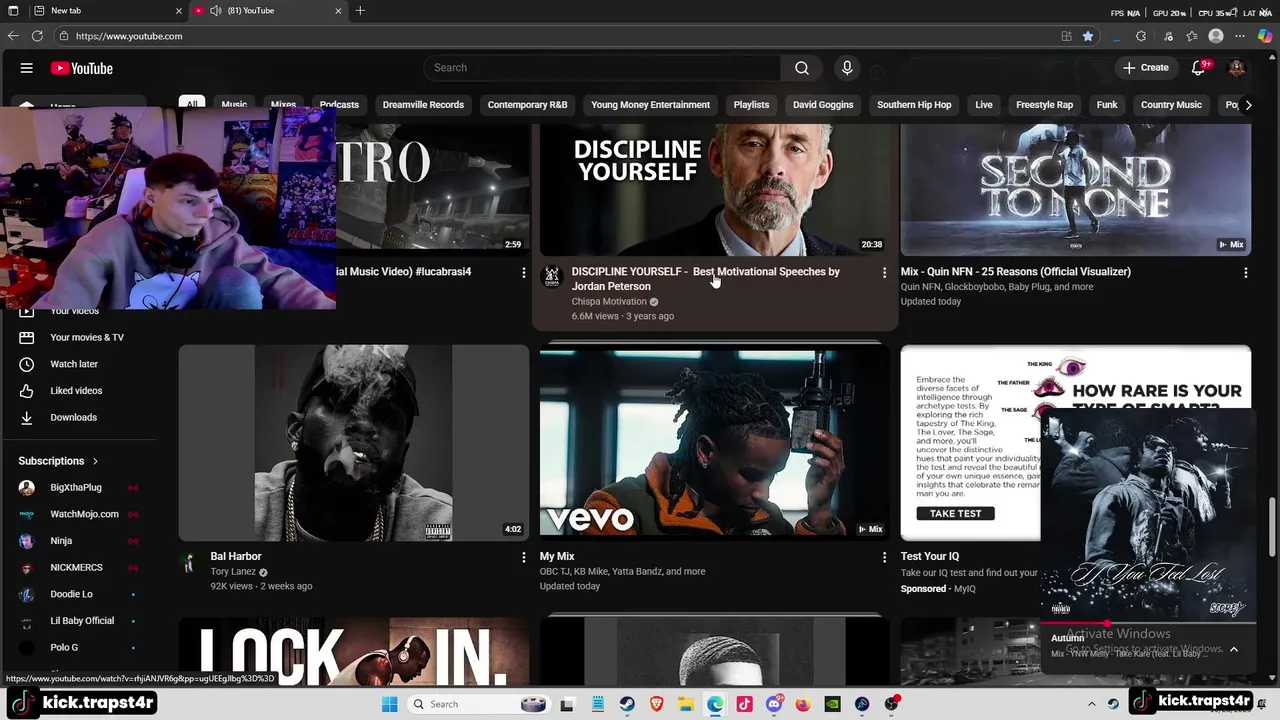
Task: Select the Podcasts filter chip
Action: pyautogui.click(x=339, y=105)
